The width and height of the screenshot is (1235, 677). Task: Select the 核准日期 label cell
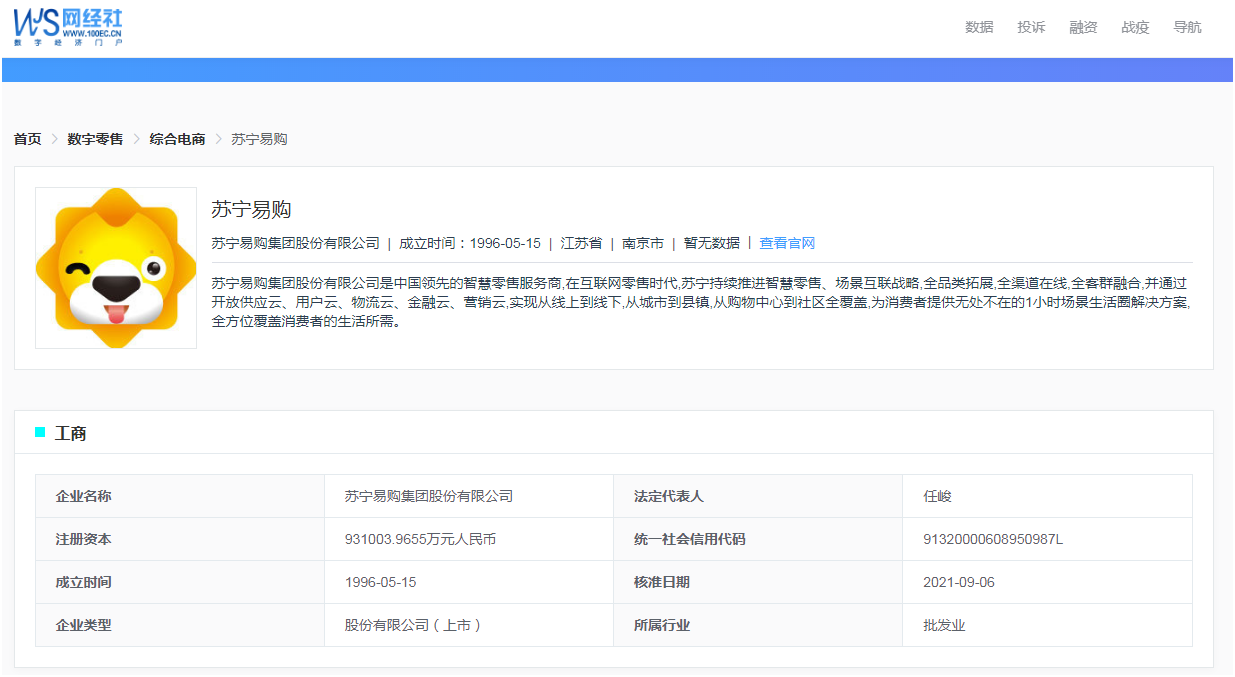click(x=758, y=582)
